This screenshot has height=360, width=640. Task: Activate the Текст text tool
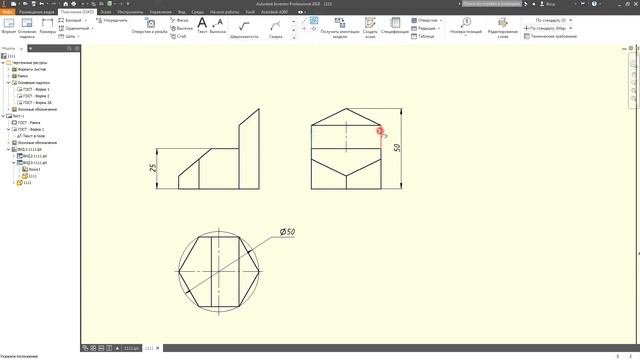coord(202,26)
